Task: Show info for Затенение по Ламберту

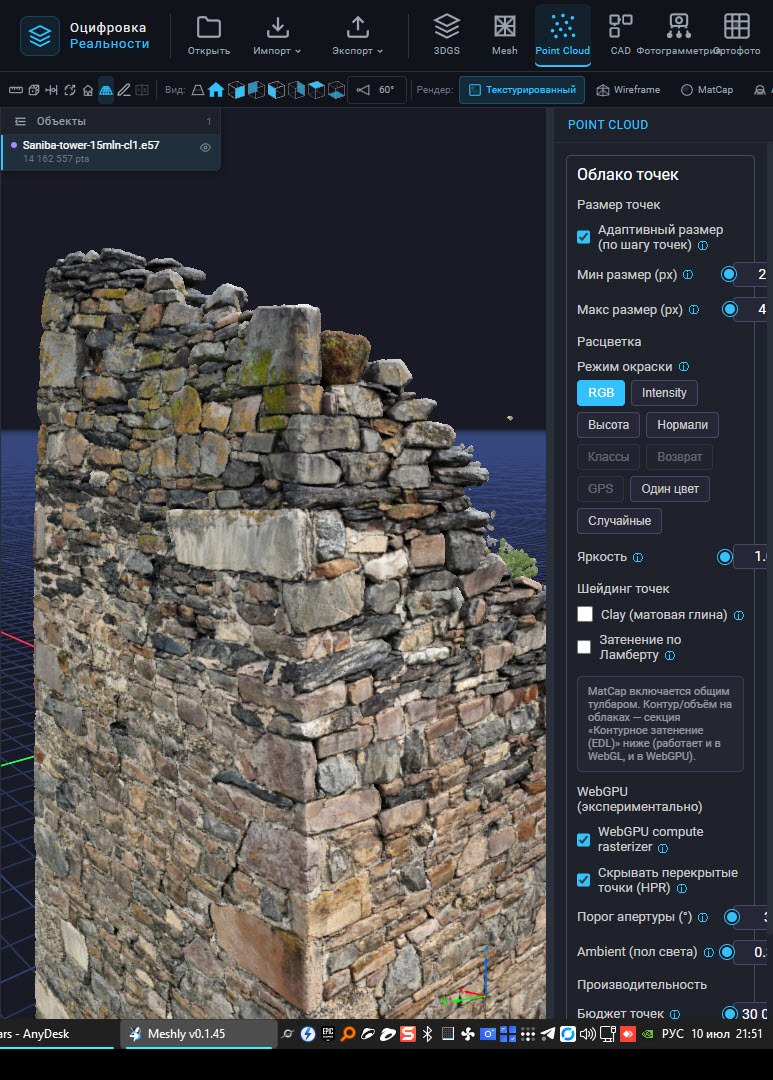Action: tap(670, 655)
